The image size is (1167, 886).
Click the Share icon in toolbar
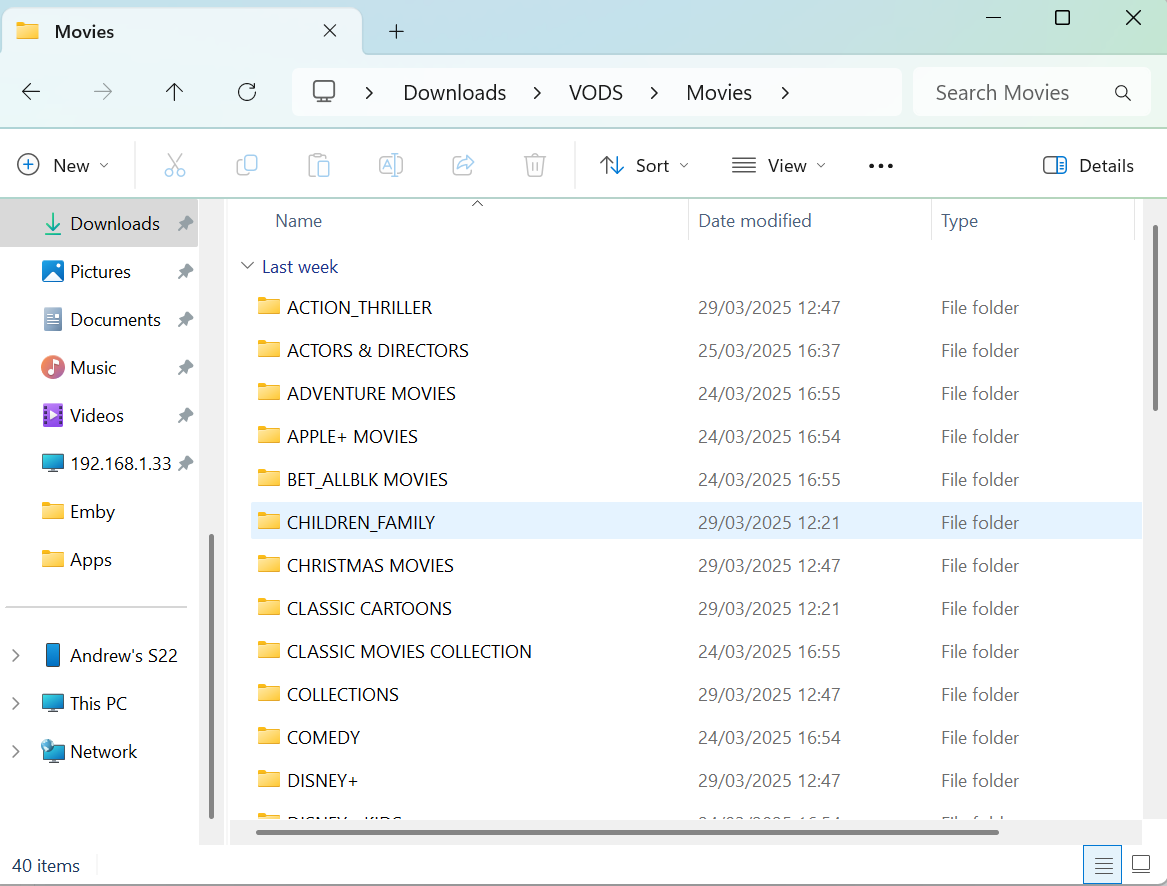pyautogui.click(x=463, y=166)
